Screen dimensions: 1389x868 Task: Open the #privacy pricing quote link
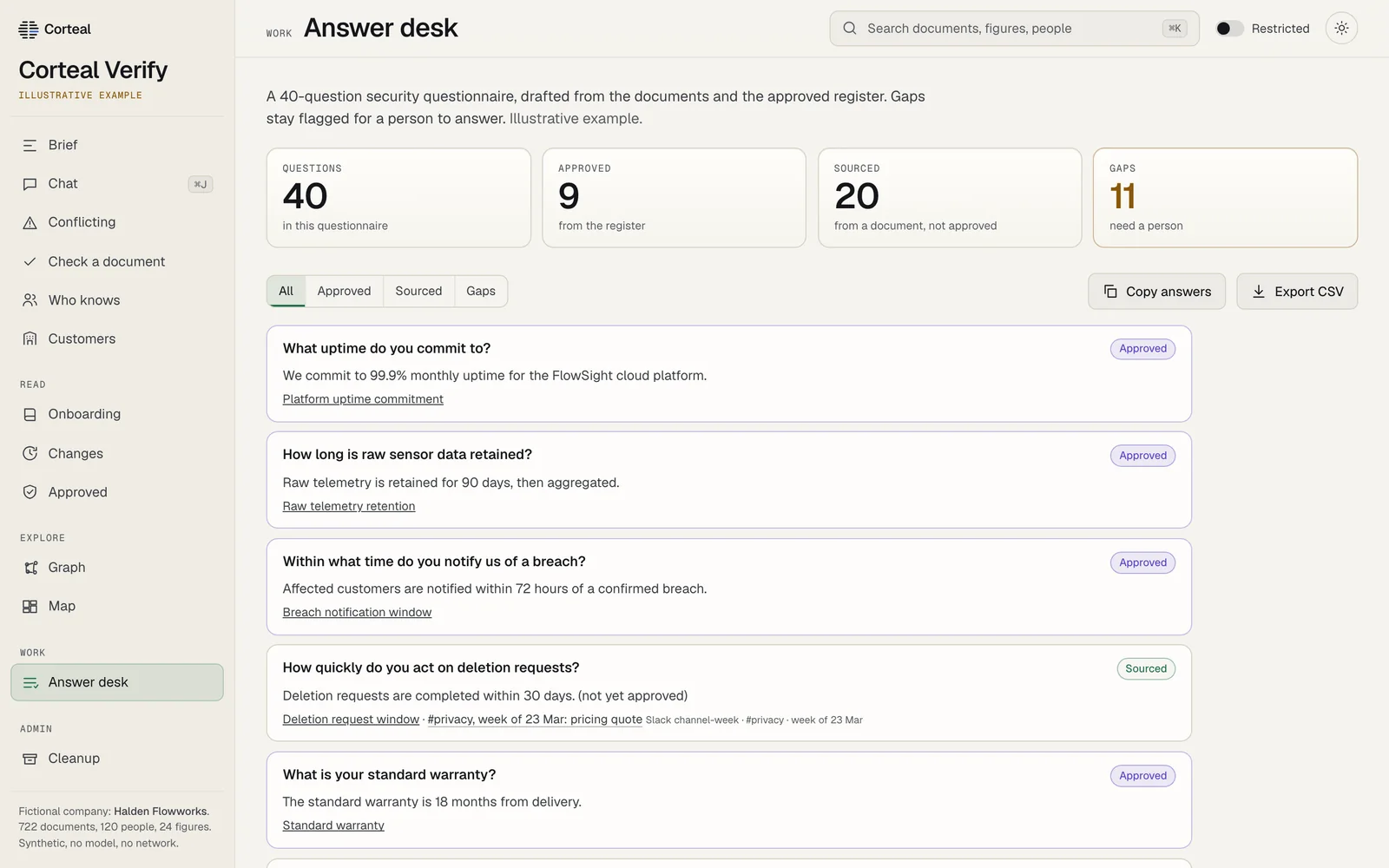point(535,720)
